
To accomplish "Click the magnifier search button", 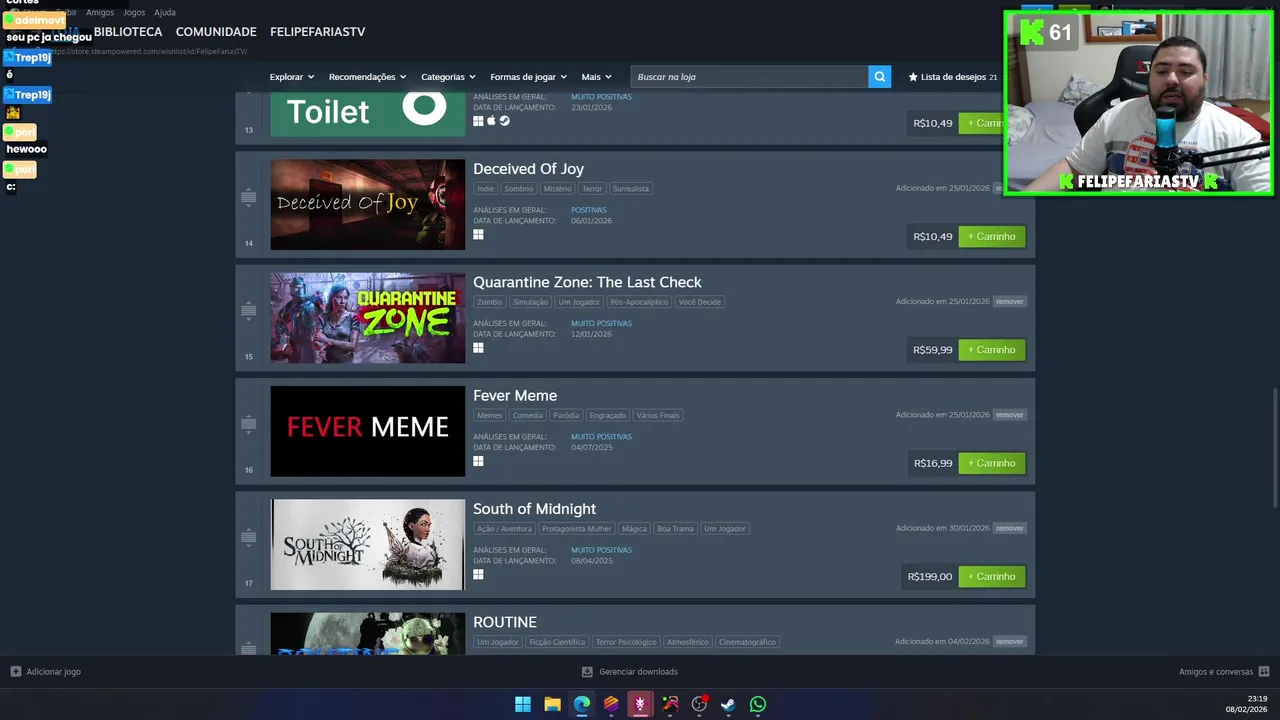I will (x=879, y=76).
